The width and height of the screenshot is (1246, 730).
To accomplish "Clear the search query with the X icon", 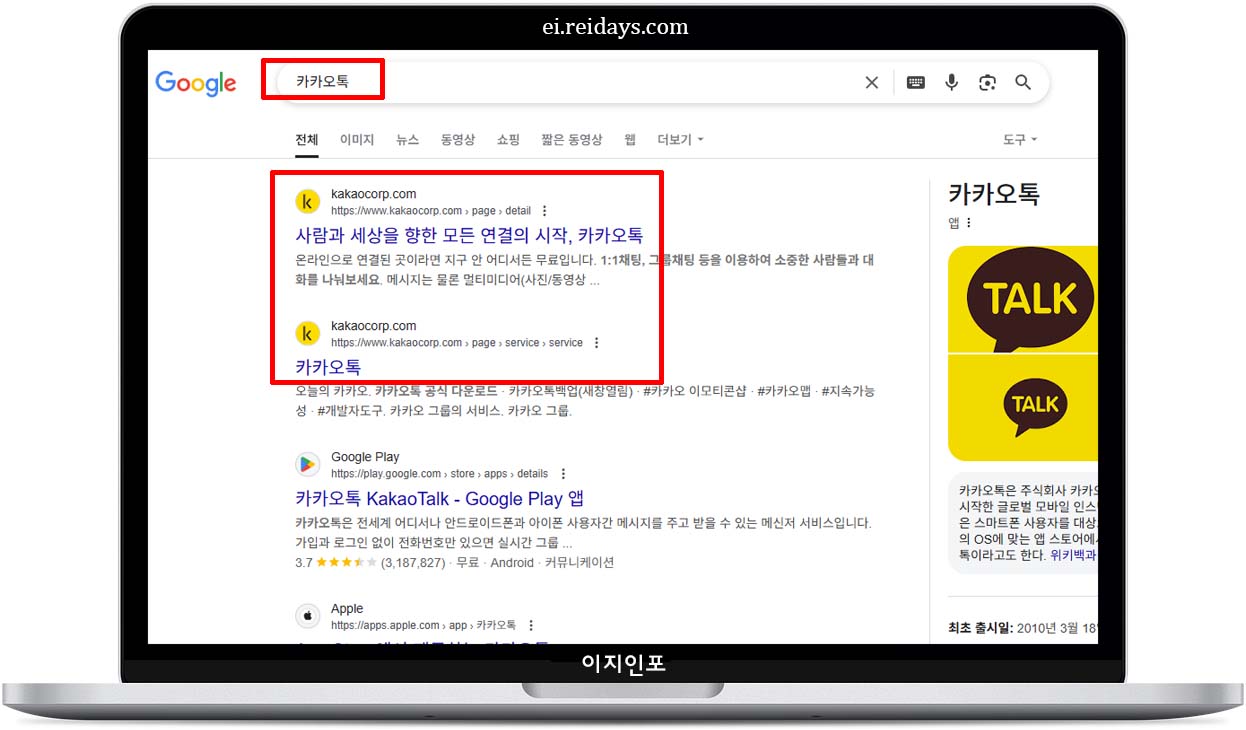I will (x=871, y=83).
